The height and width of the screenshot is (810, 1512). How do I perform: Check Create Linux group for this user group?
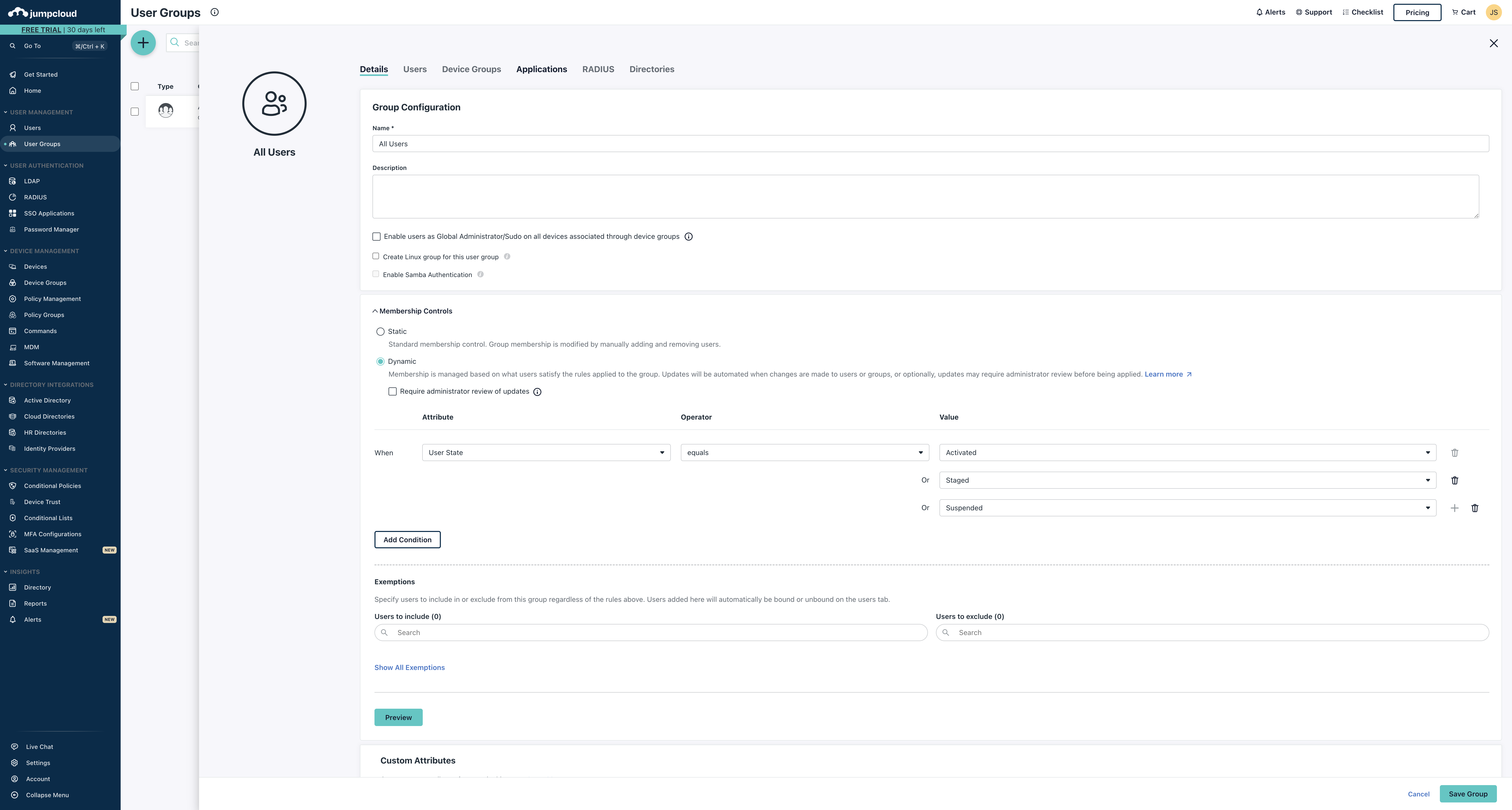tap(376, 256)
